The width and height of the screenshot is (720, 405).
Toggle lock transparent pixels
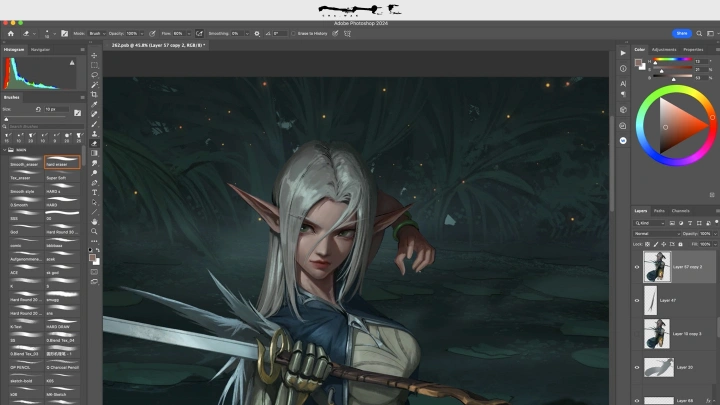point(647,244)
